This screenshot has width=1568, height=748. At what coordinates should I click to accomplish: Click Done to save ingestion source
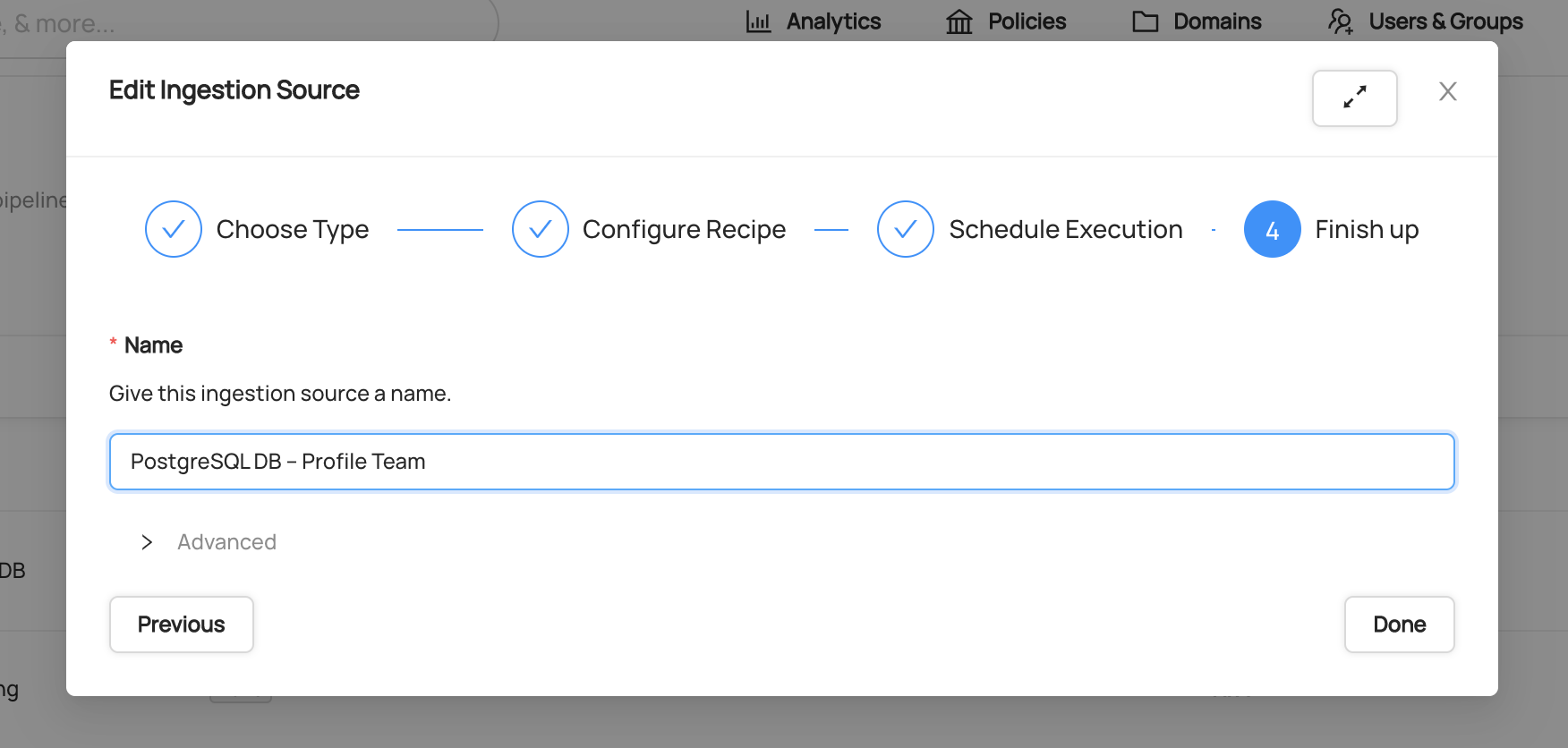(x=1399, y=625)
